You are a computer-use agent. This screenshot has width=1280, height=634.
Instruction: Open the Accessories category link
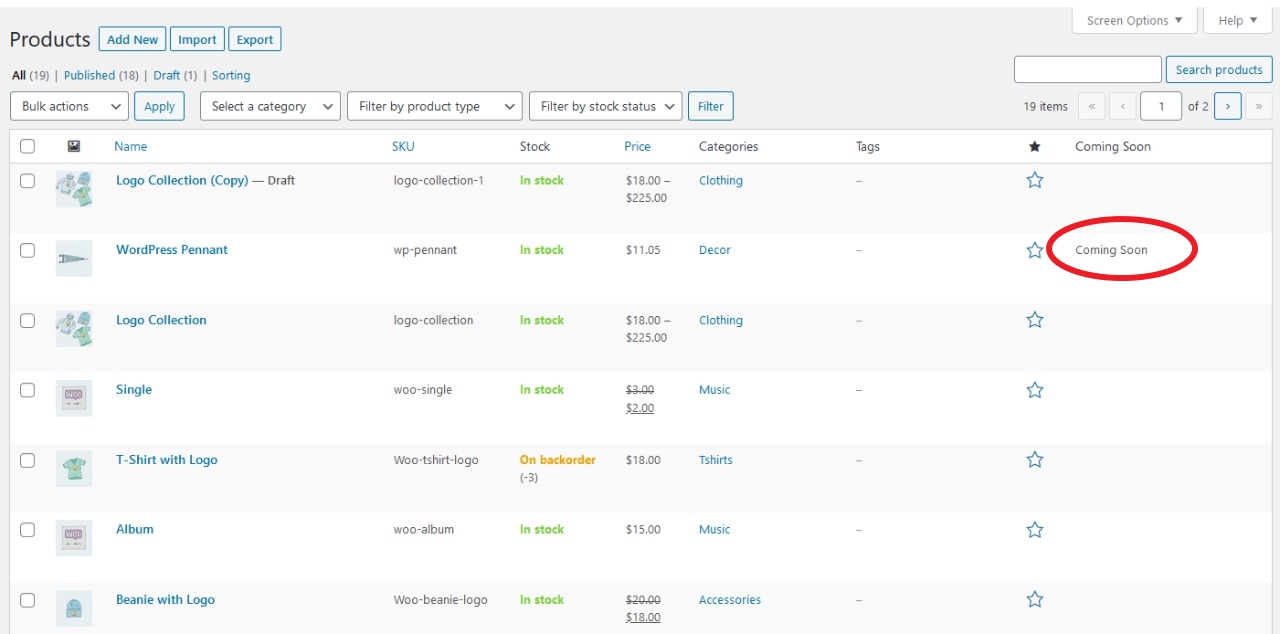tap(730, 600)
